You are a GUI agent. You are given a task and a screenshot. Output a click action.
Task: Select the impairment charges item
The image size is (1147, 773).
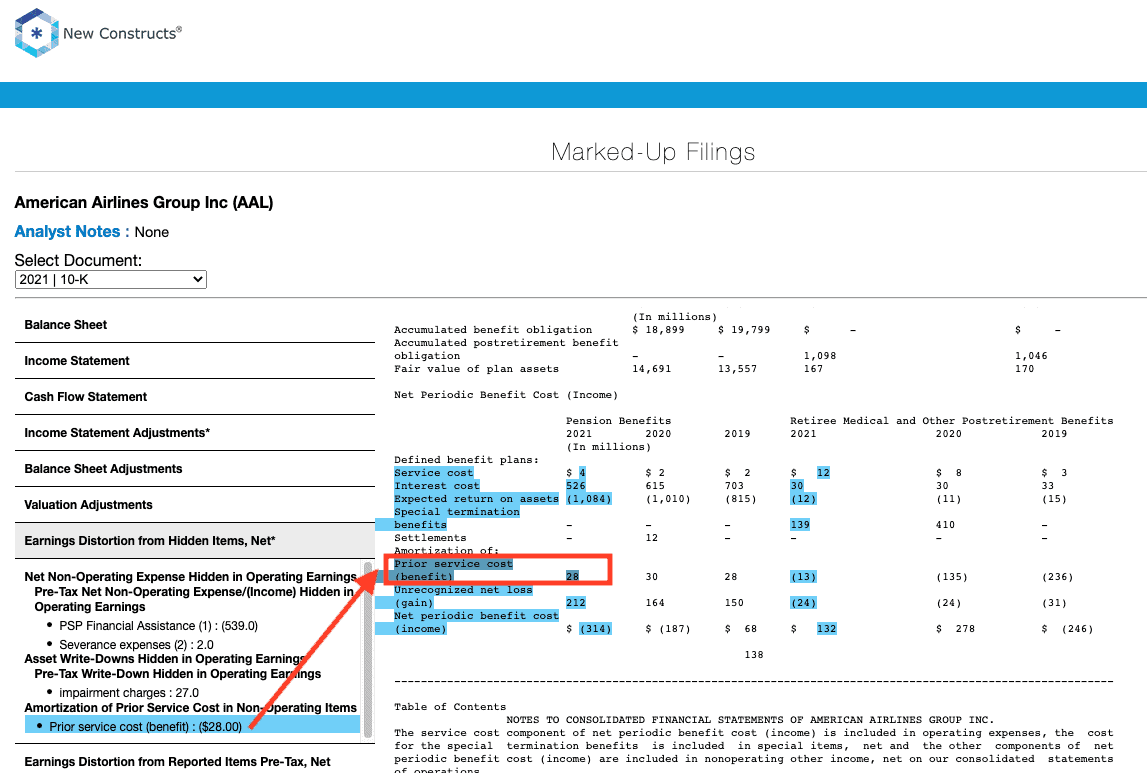[x=129, y=693]
